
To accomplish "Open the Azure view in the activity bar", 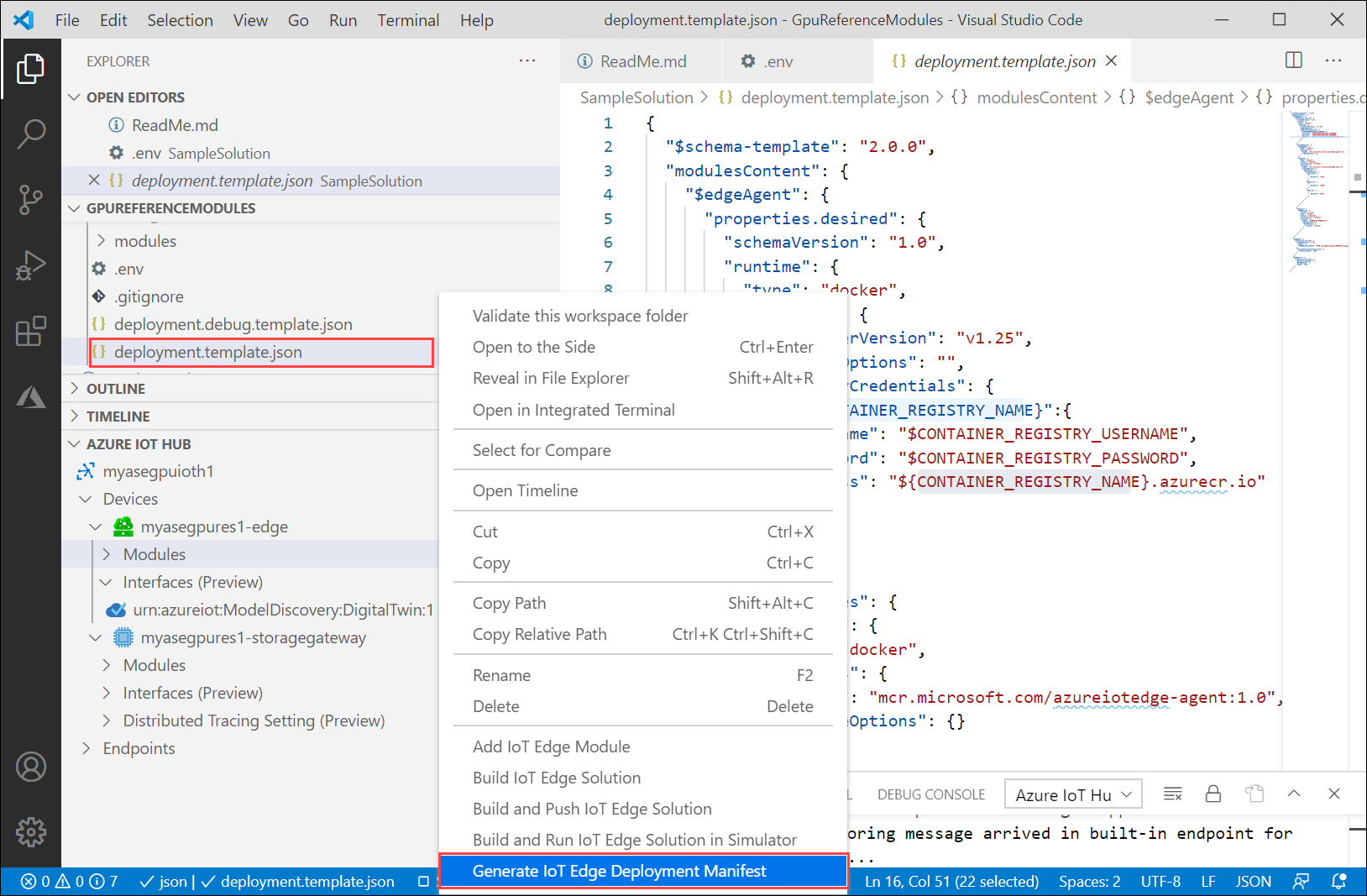I will (x=31, y=396).
